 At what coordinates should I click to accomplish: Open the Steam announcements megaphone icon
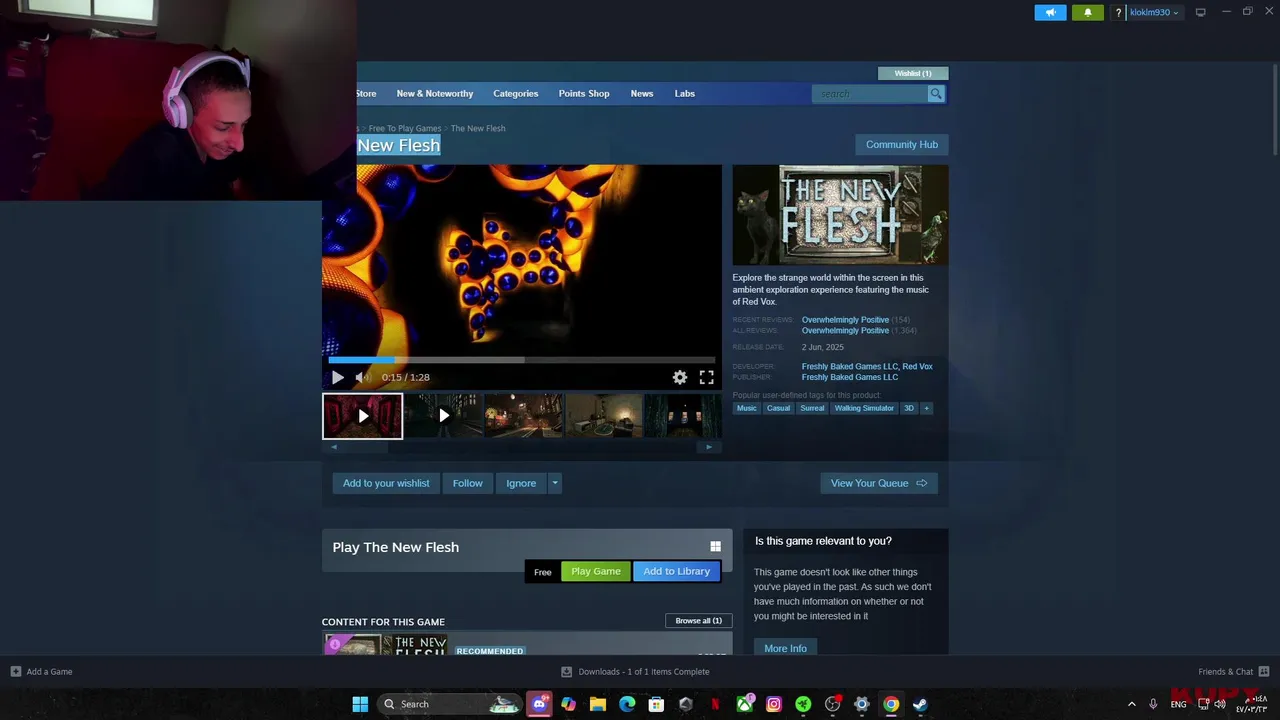pyautogui.click(x=1050, y=13)
